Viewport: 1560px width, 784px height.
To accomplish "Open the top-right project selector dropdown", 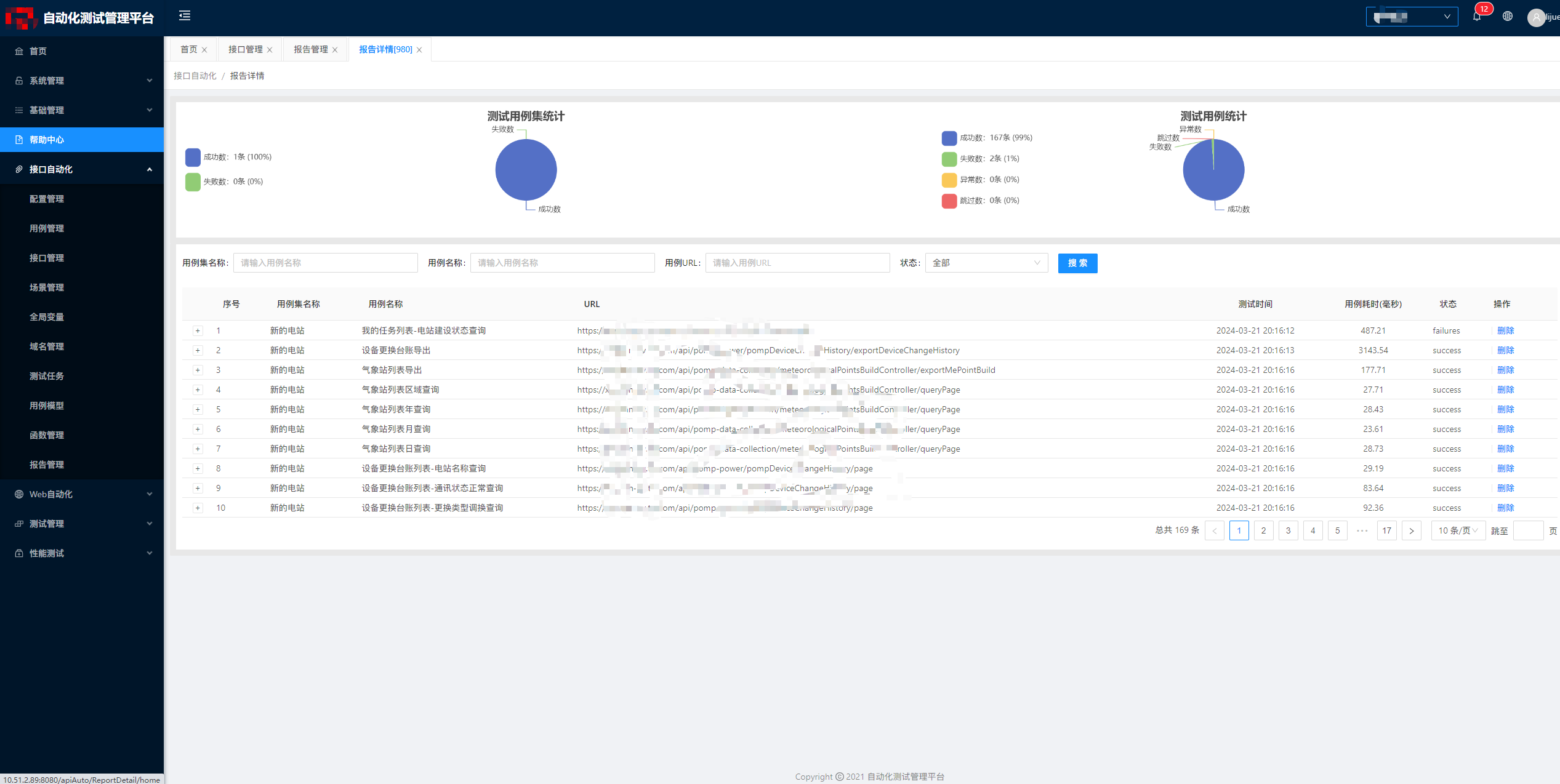I will pos(1412,17).
